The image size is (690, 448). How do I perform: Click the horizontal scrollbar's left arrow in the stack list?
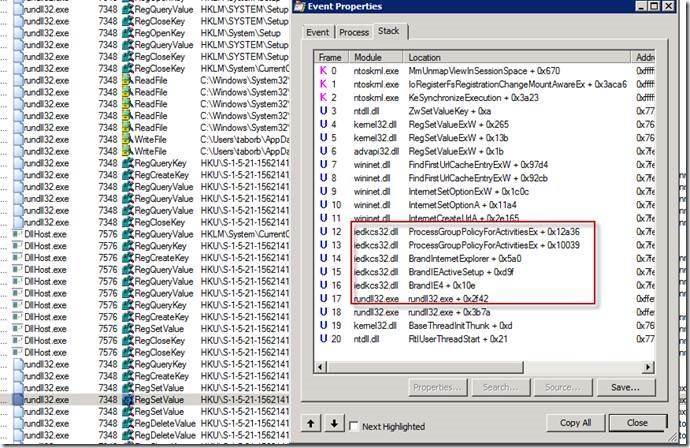coord(321,365)
